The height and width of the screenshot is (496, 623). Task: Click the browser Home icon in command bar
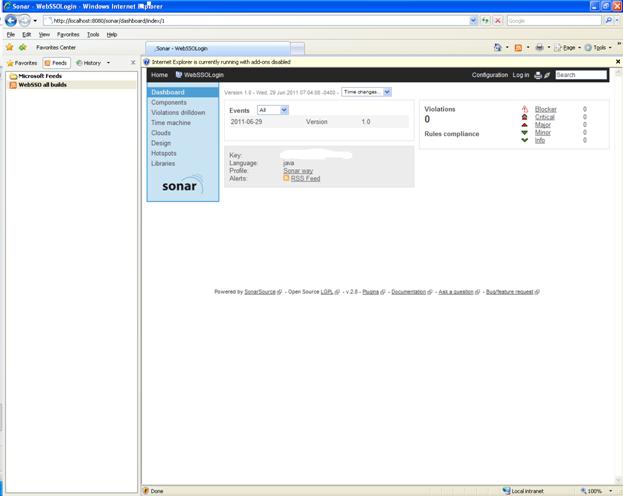[497, 47]
